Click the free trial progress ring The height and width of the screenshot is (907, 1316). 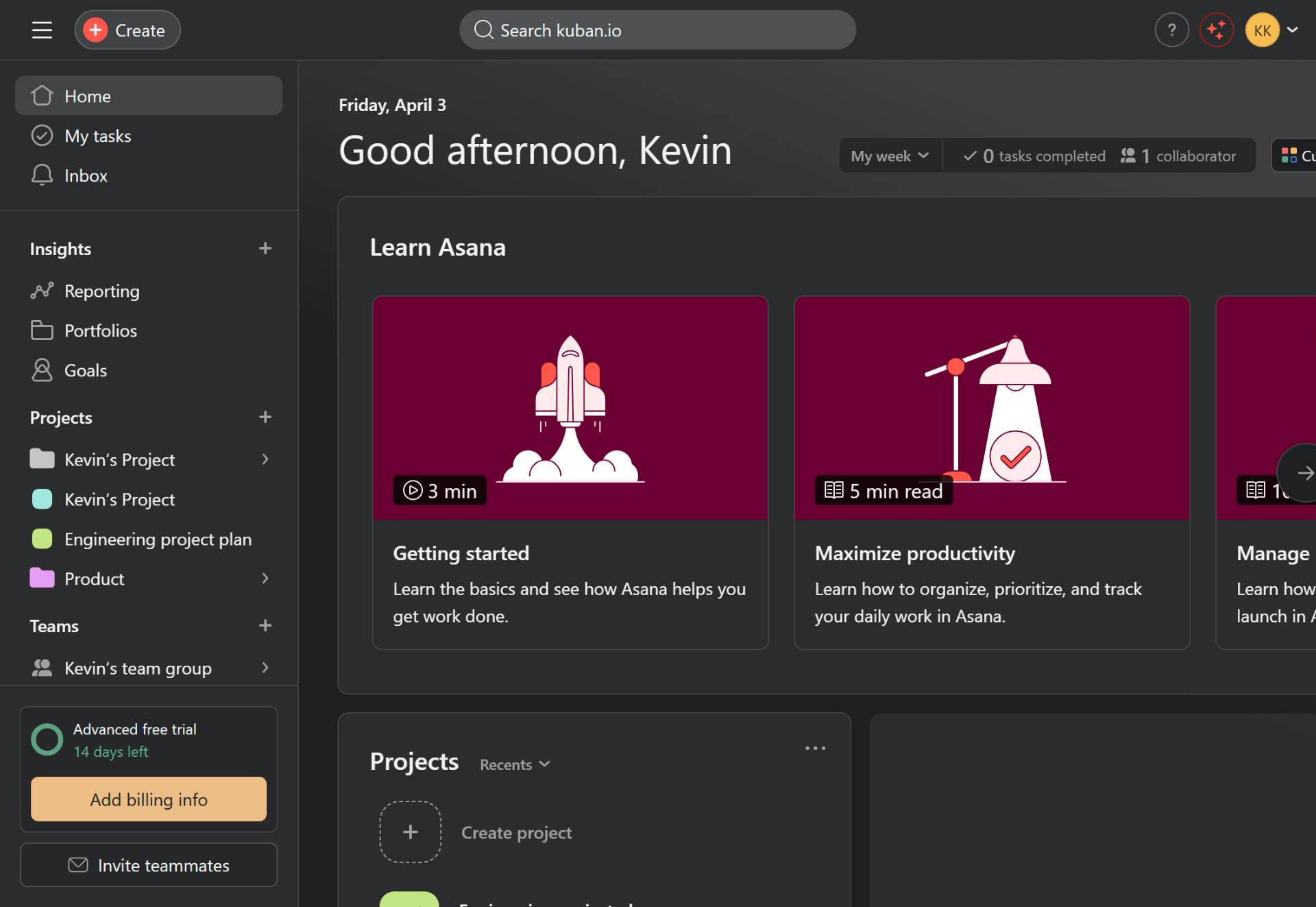click(47, 740)
